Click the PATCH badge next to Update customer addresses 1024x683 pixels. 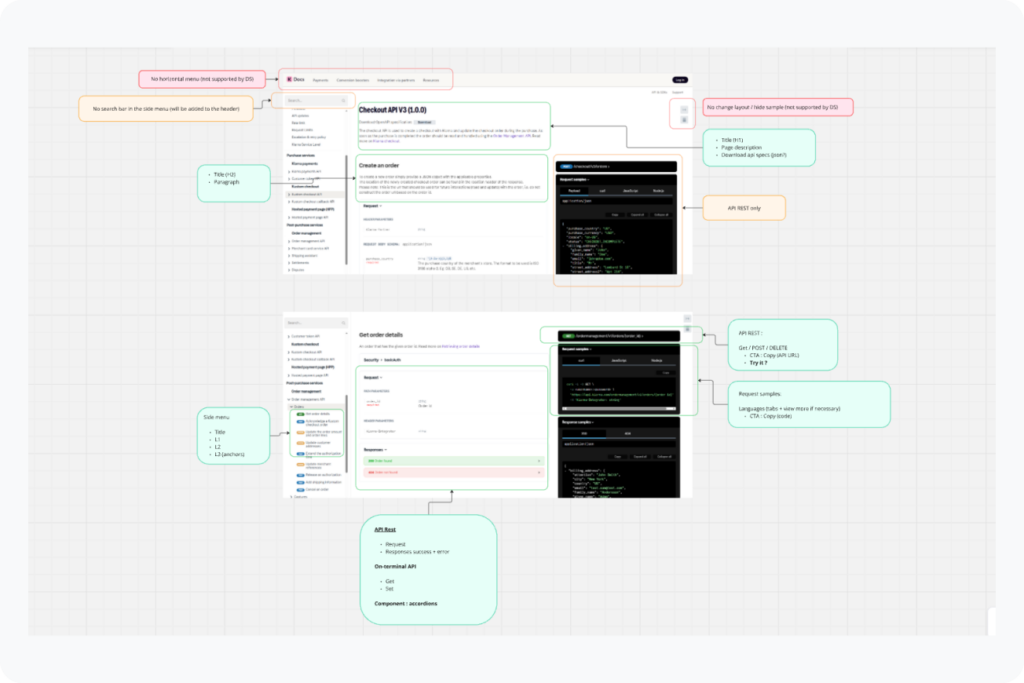coord(300,444)
